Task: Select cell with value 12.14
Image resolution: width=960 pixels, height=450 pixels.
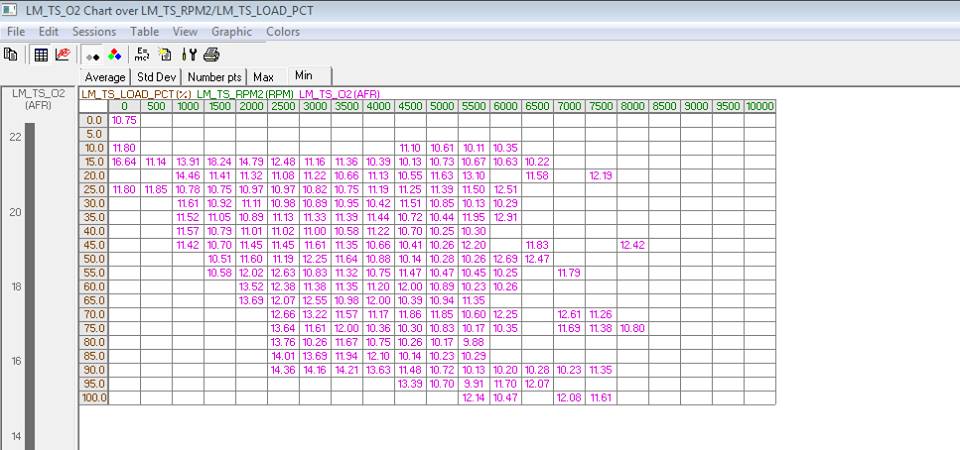Action: (474, 398)
